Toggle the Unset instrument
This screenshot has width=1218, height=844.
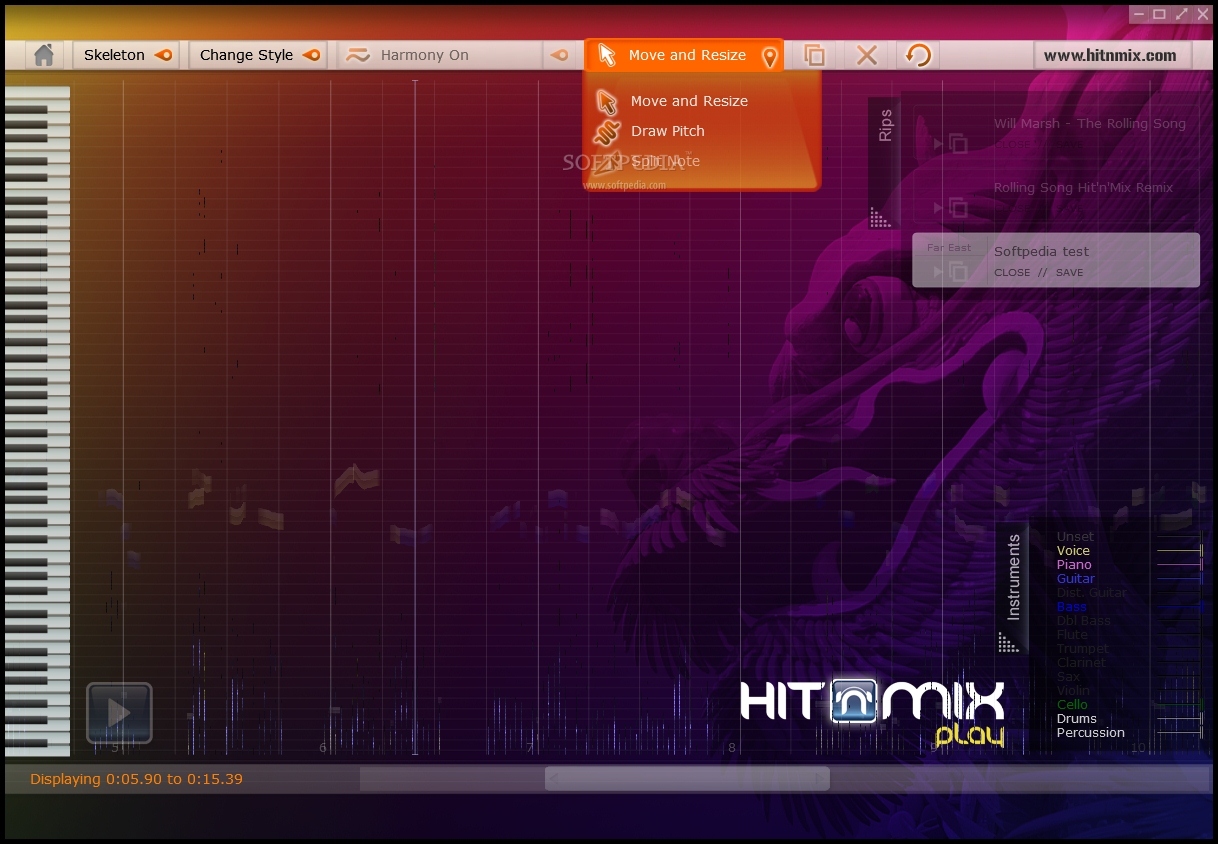point(1075,537)
